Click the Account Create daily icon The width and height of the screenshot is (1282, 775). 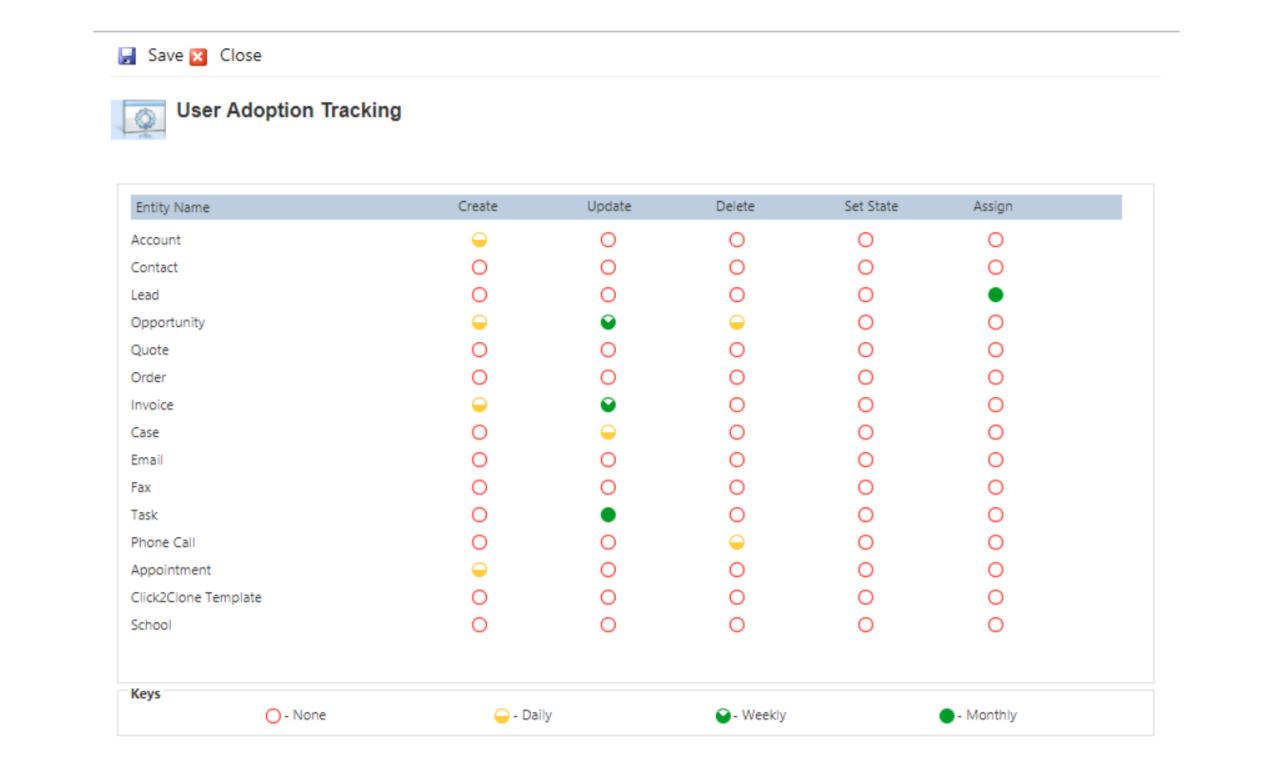point(479,240)
